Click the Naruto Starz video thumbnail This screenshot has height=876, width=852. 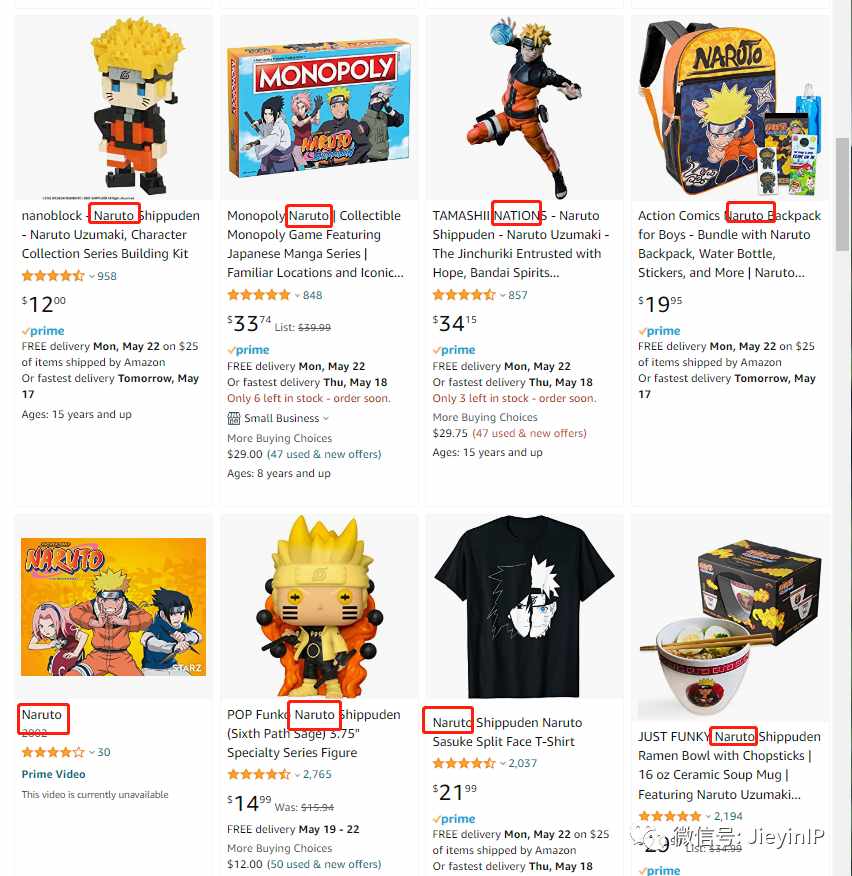click(113, 607)
